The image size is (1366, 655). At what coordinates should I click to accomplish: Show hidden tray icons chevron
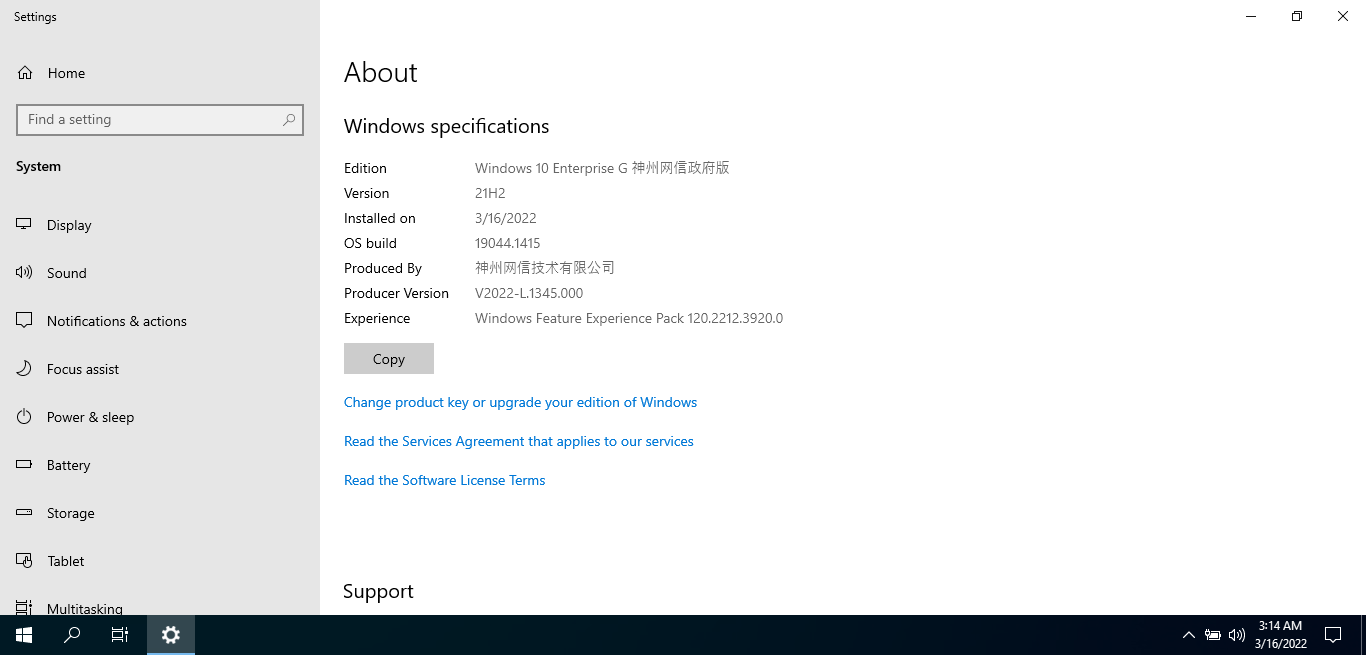pyautogui.click(x=1189, y=635)
